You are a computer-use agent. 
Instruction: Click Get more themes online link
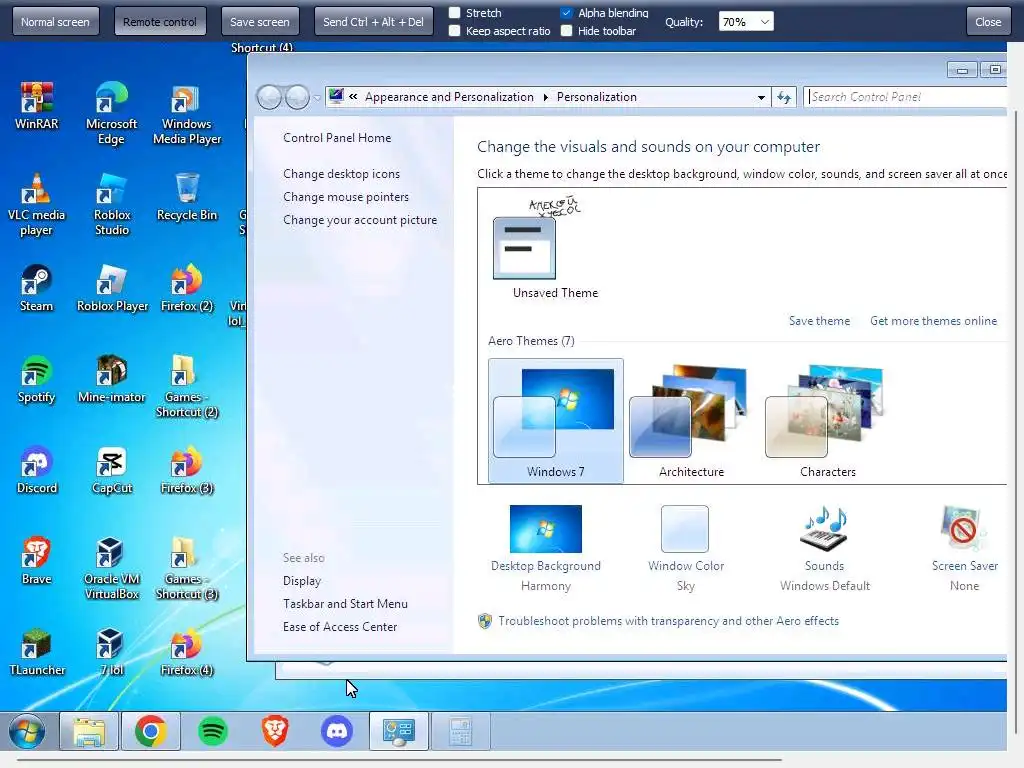point(933,321)
